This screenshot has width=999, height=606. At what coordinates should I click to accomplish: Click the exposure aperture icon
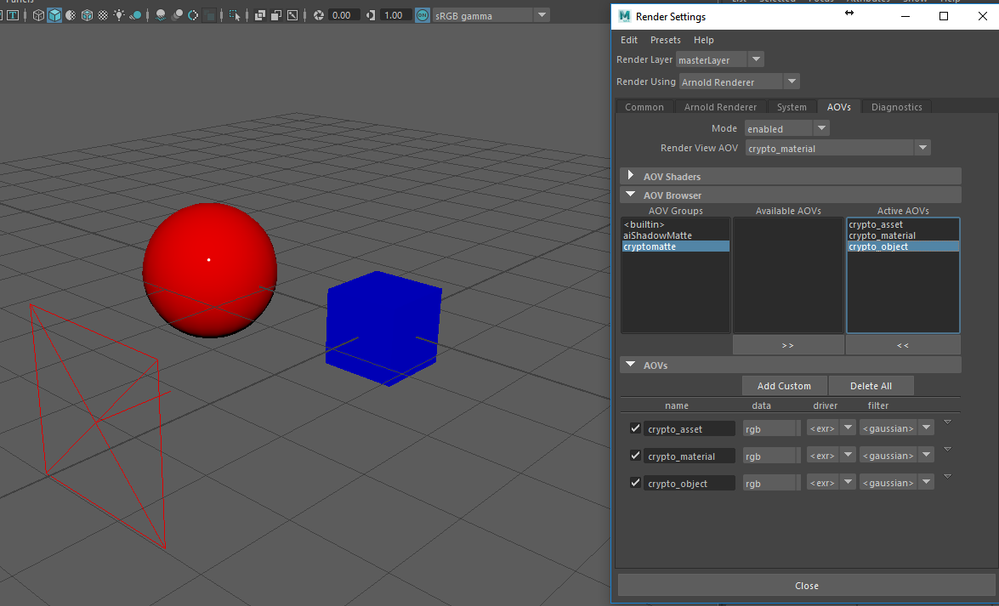pos(319,15)
